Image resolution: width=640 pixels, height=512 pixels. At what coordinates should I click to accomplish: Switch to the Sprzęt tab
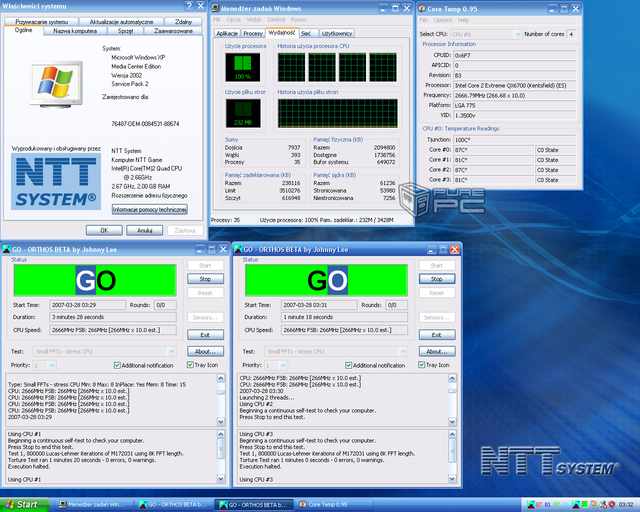pyautogui.click(x=125, y=31)
